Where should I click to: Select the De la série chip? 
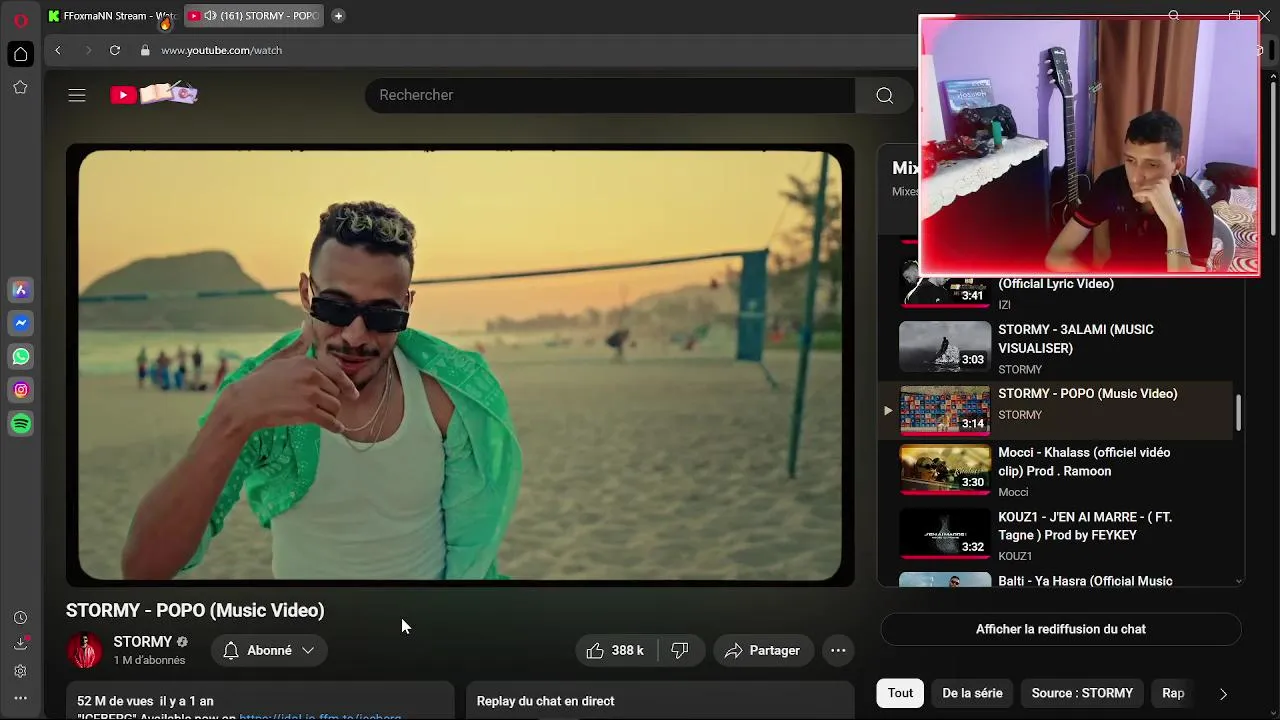972,693
